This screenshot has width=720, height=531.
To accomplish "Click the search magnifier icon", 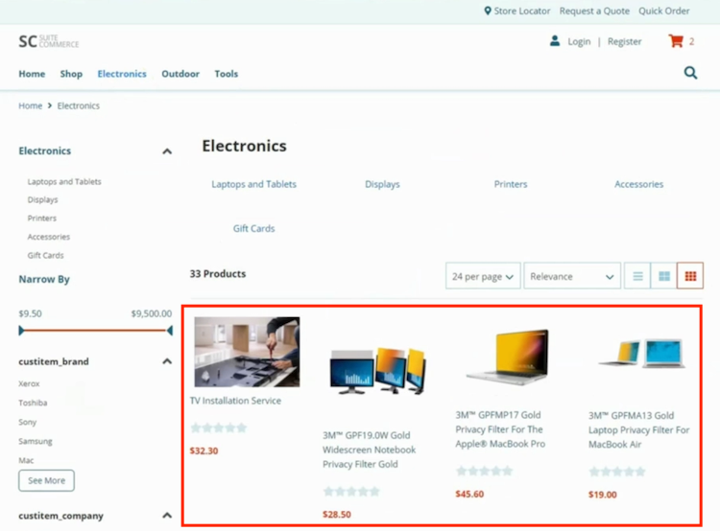I will click(691, 73).
